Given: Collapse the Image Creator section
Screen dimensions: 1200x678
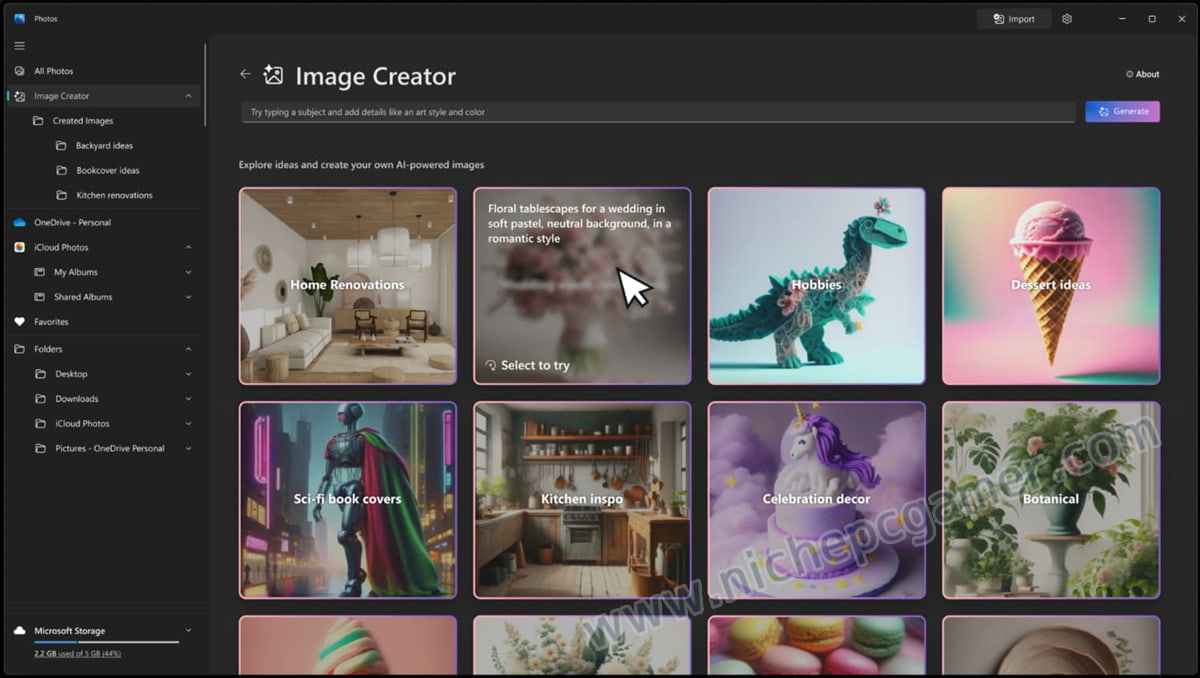Looking at the screenshot, I should coord(188,96).
